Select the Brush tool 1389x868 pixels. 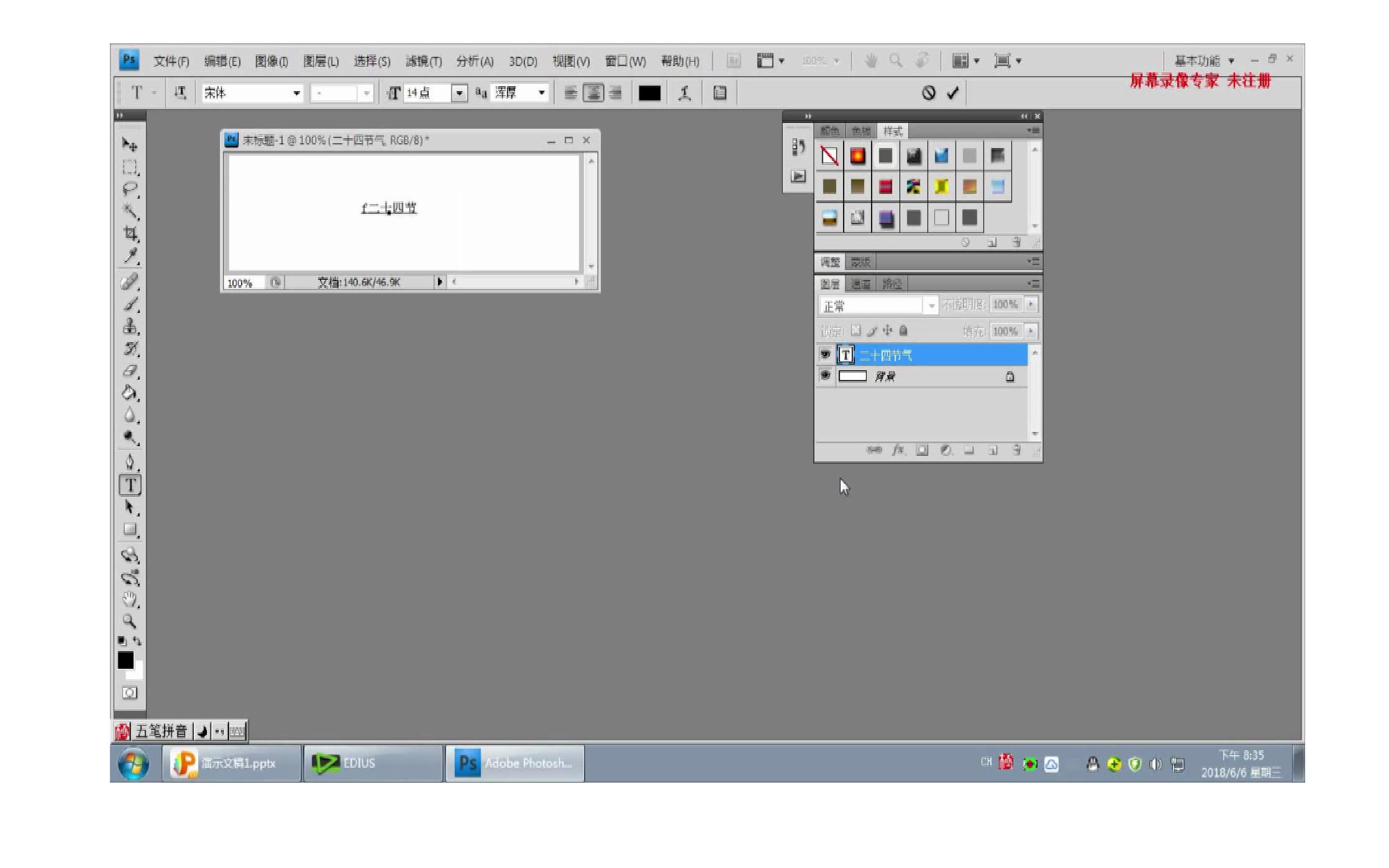click(130, 304)
